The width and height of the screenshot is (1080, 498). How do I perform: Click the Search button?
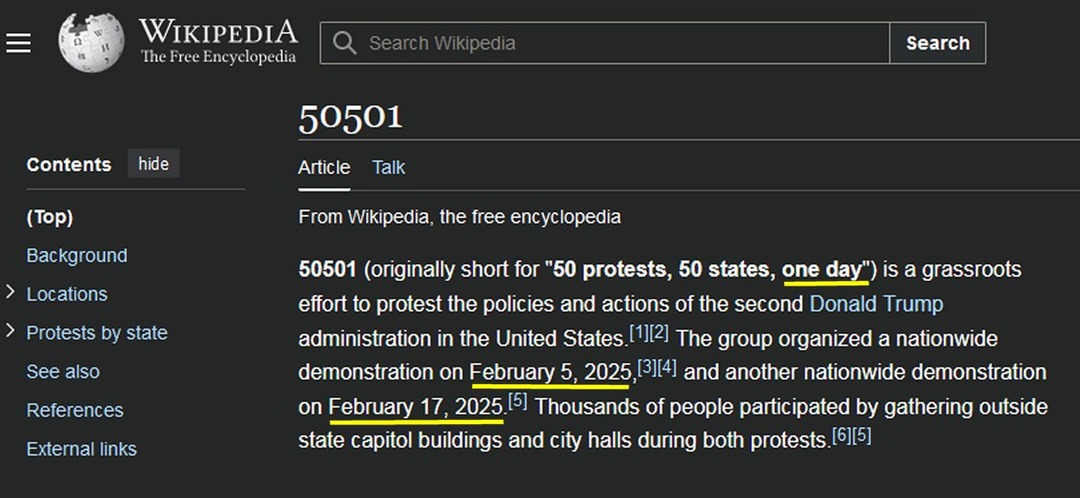pyautogui.click(x=937, y=43)
